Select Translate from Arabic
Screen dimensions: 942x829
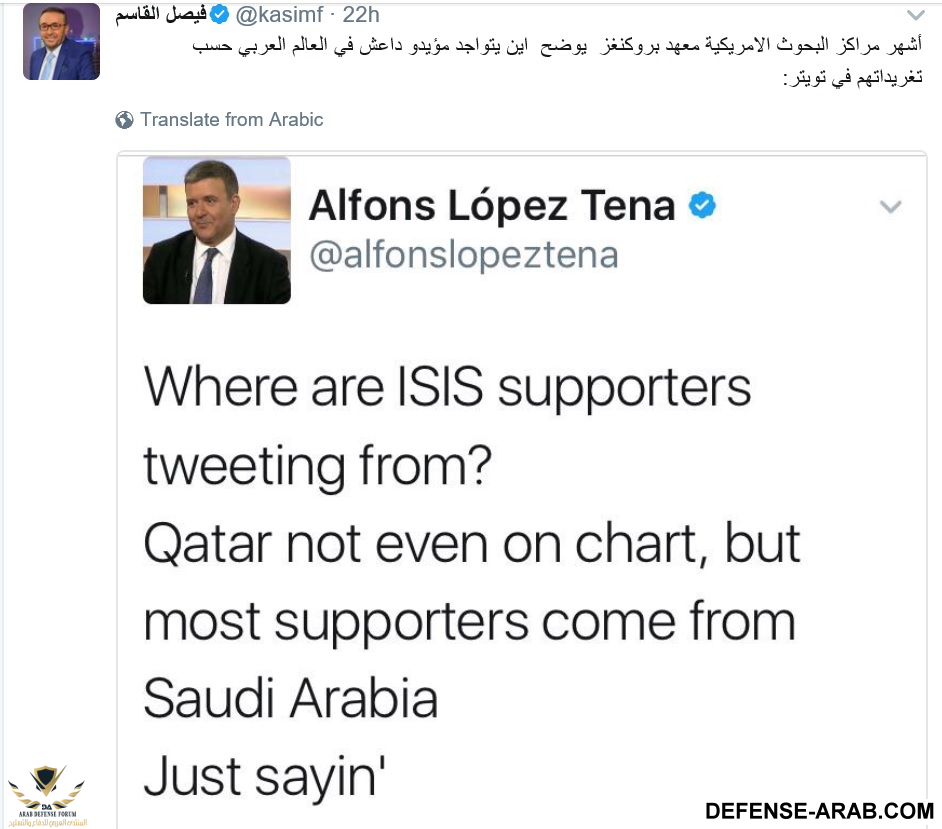tap(232, 120)
